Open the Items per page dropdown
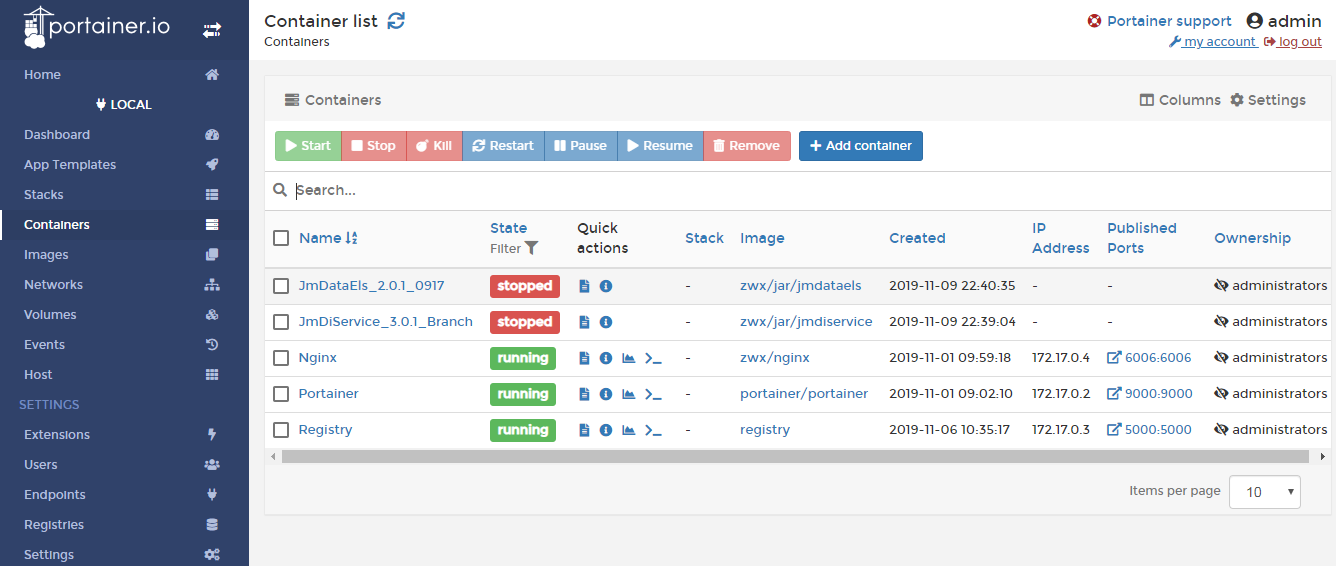1336x566 pixels. pos(1264,492)
